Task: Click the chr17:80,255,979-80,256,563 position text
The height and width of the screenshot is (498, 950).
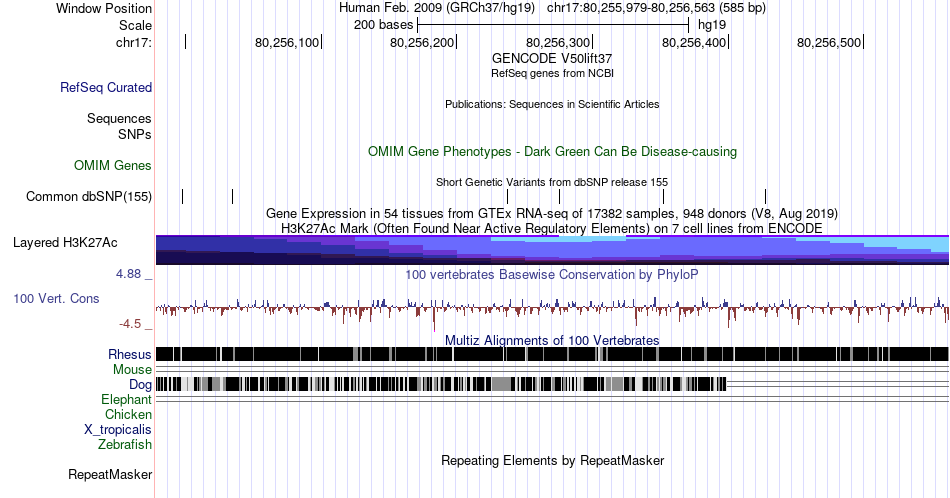Action: click(656, 8)
